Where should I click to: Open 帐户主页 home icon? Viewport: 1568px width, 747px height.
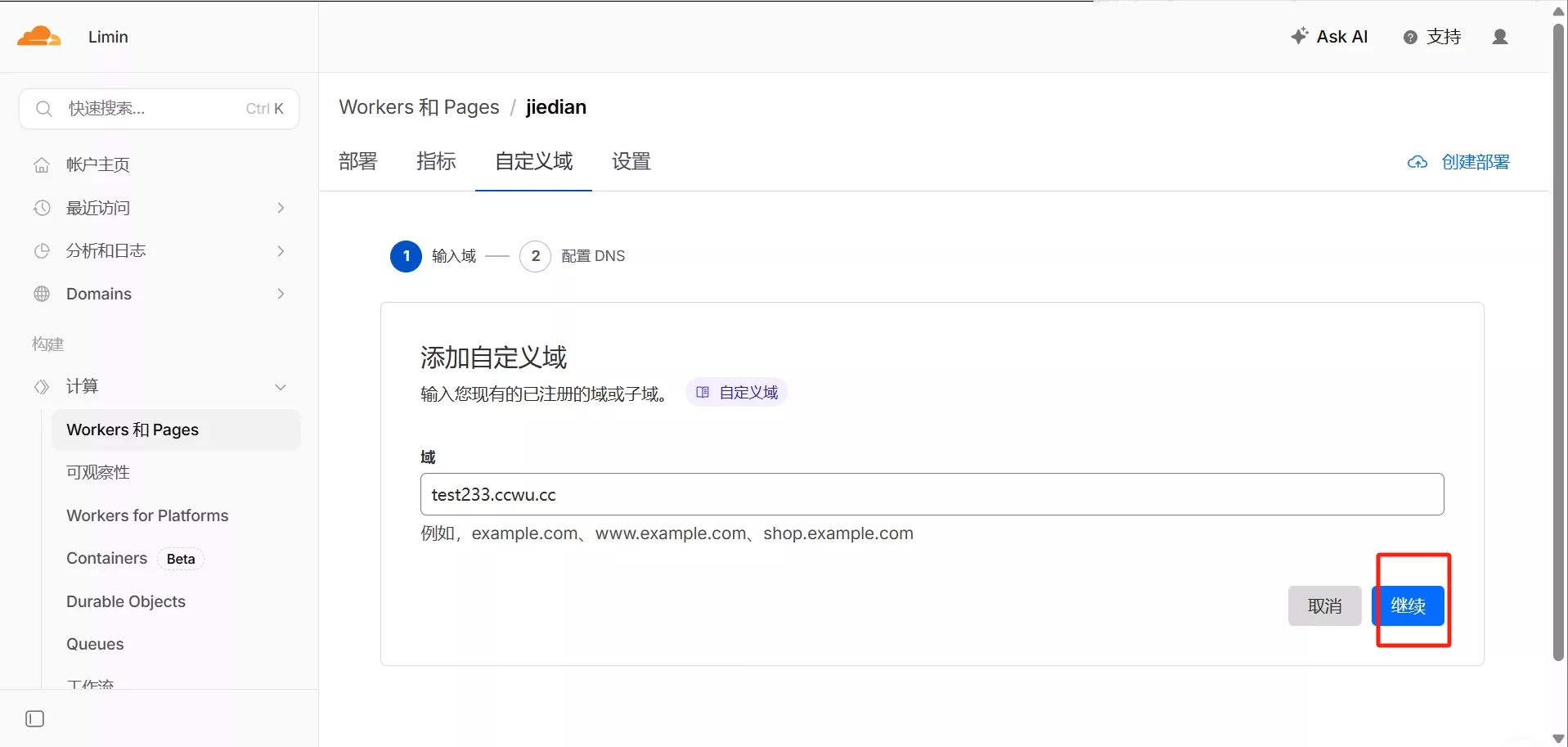pyautogui.click(x=42, y=165)
